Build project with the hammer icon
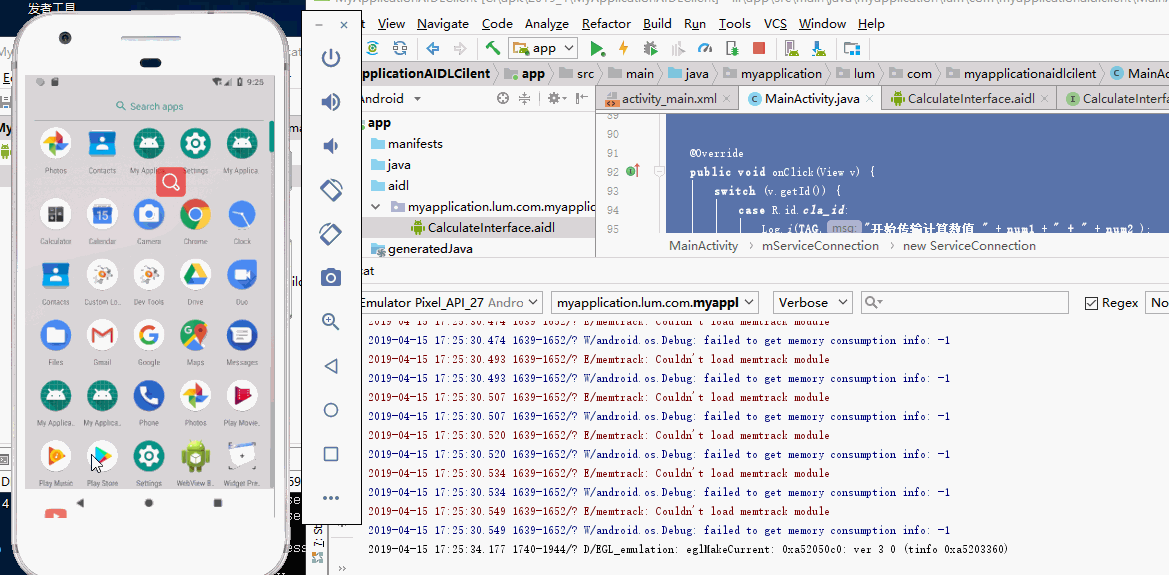 (x=493, y=48)
